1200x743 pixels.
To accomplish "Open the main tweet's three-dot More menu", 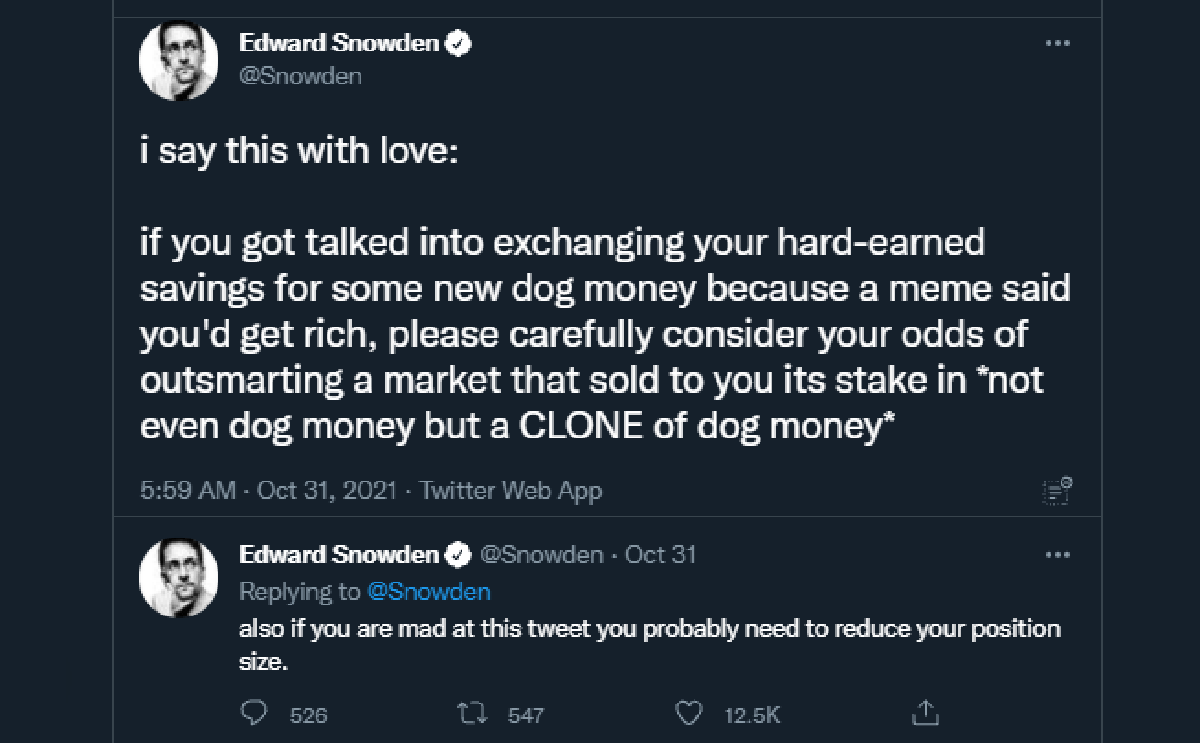I will tap(1057, 45).
